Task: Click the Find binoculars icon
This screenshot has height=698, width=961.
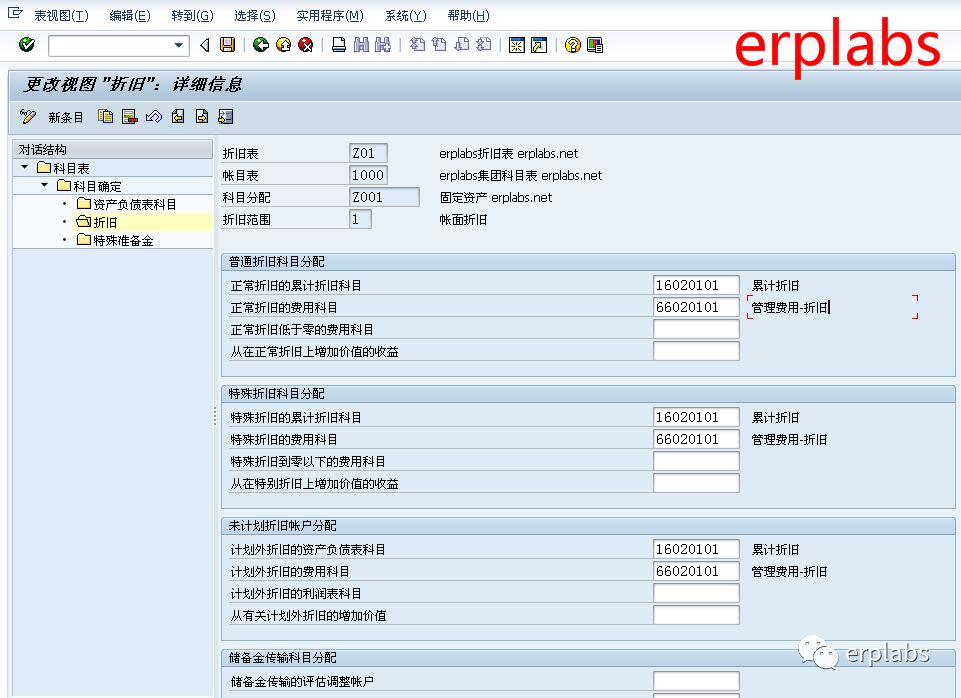Action: pyautogui.click(x=361, y=45)
